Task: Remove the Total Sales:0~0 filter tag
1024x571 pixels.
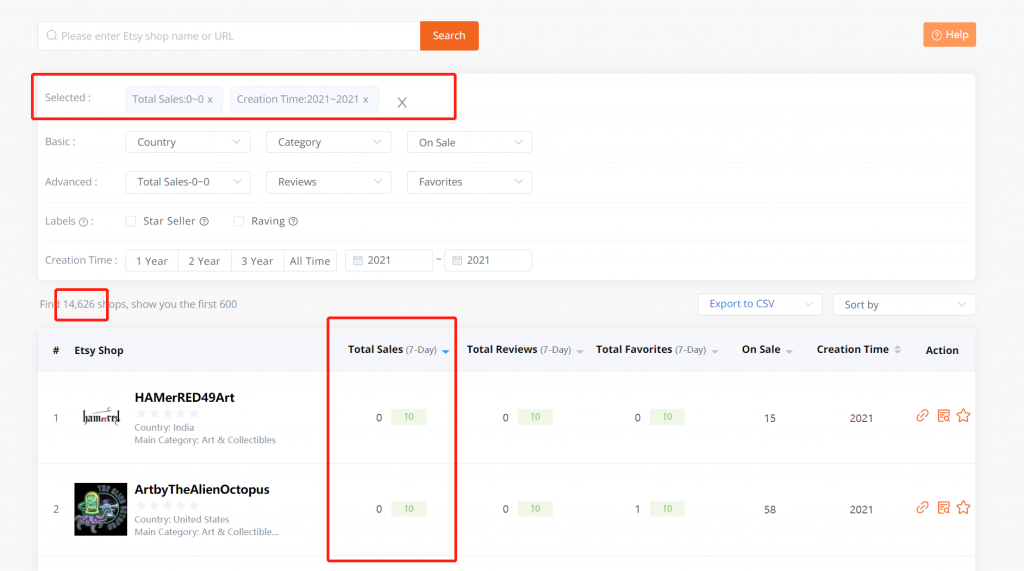Action: pyautogui.click(x=210, y=100)
